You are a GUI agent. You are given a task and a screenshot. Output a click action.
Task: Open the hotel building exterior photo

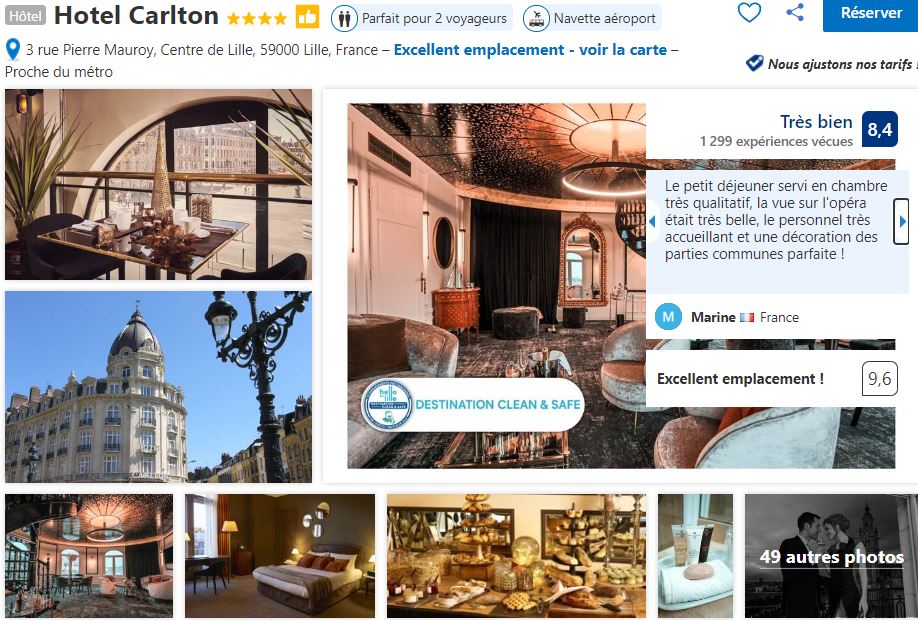pos(159,387)
